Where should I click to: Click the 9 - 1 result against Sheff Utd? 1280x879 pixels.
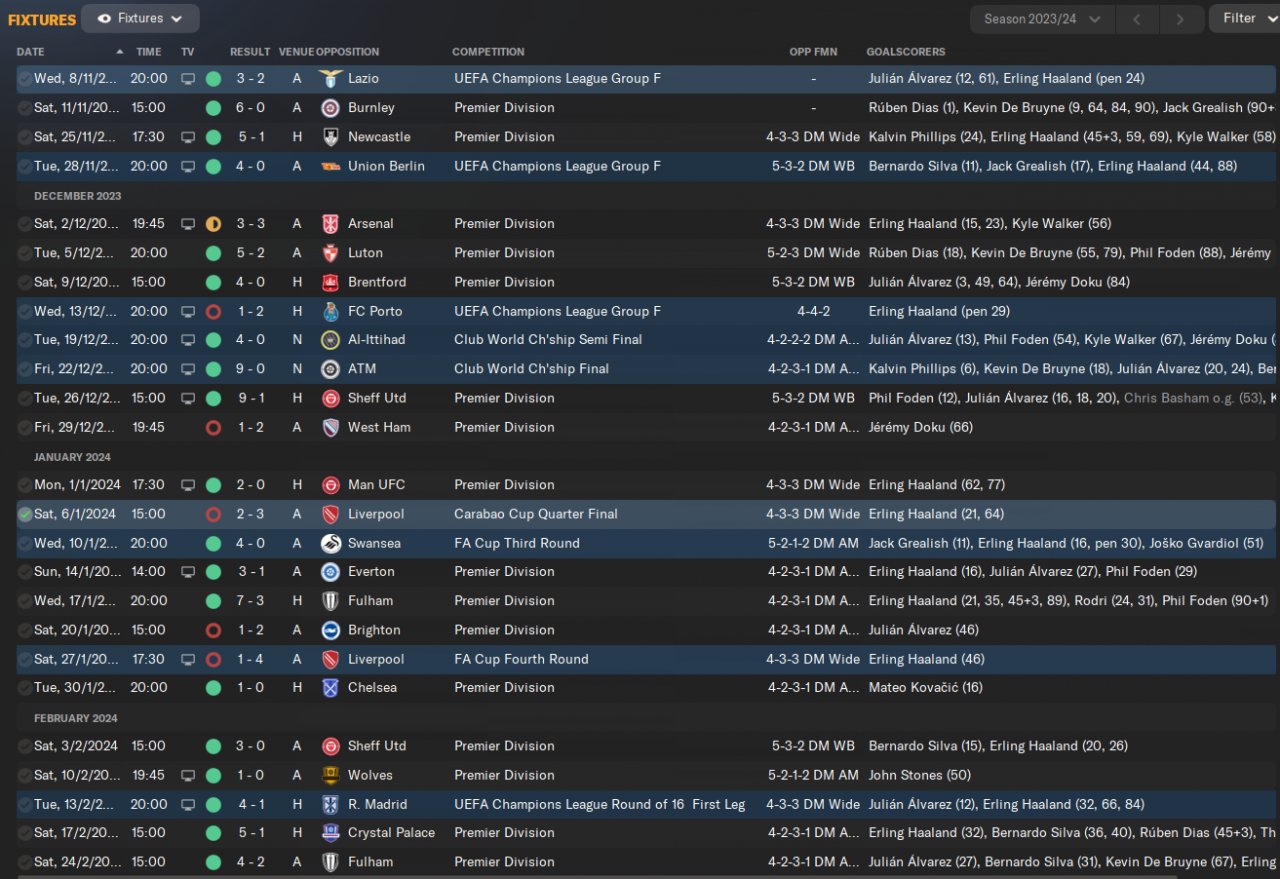[x=249, y=398]
